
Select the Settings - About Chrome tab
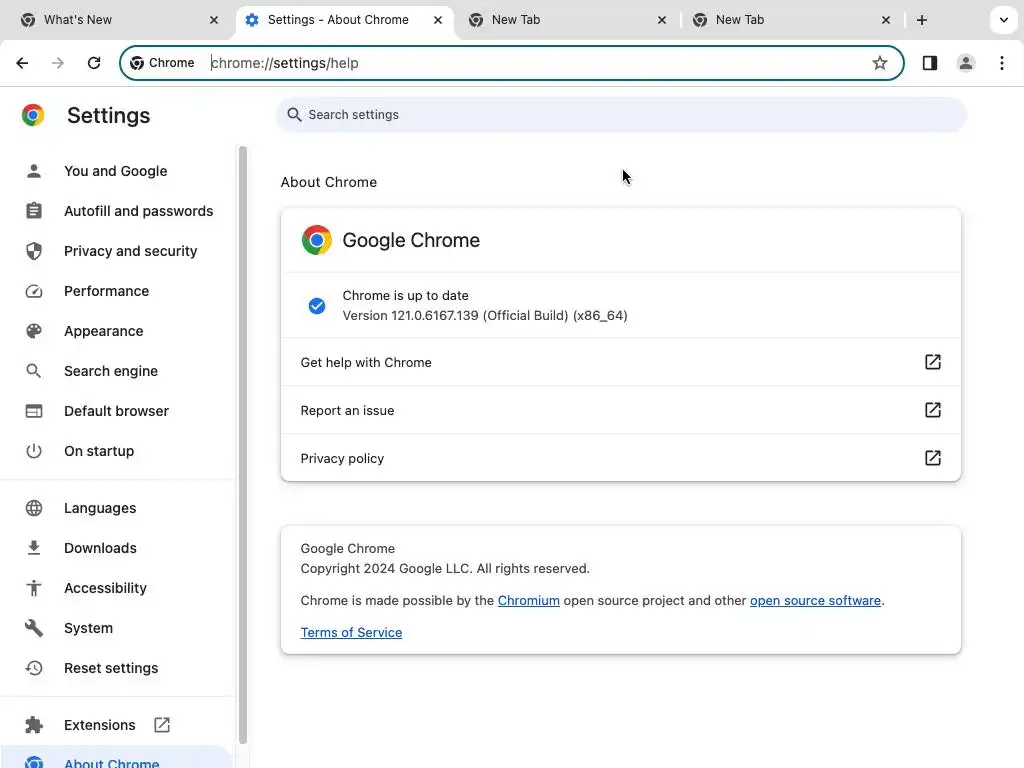tap(344, 20)
